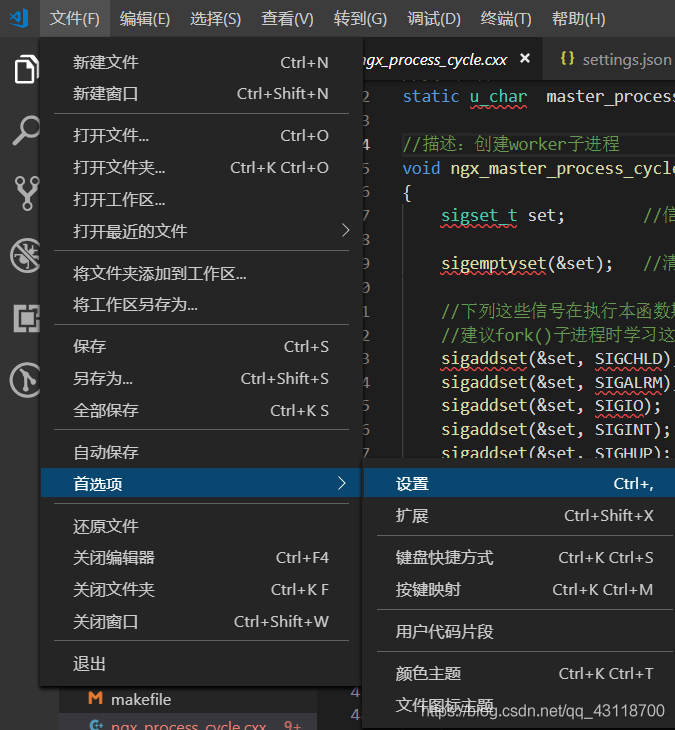Click sigemptyset(&set) call in code

click(526, 264)
